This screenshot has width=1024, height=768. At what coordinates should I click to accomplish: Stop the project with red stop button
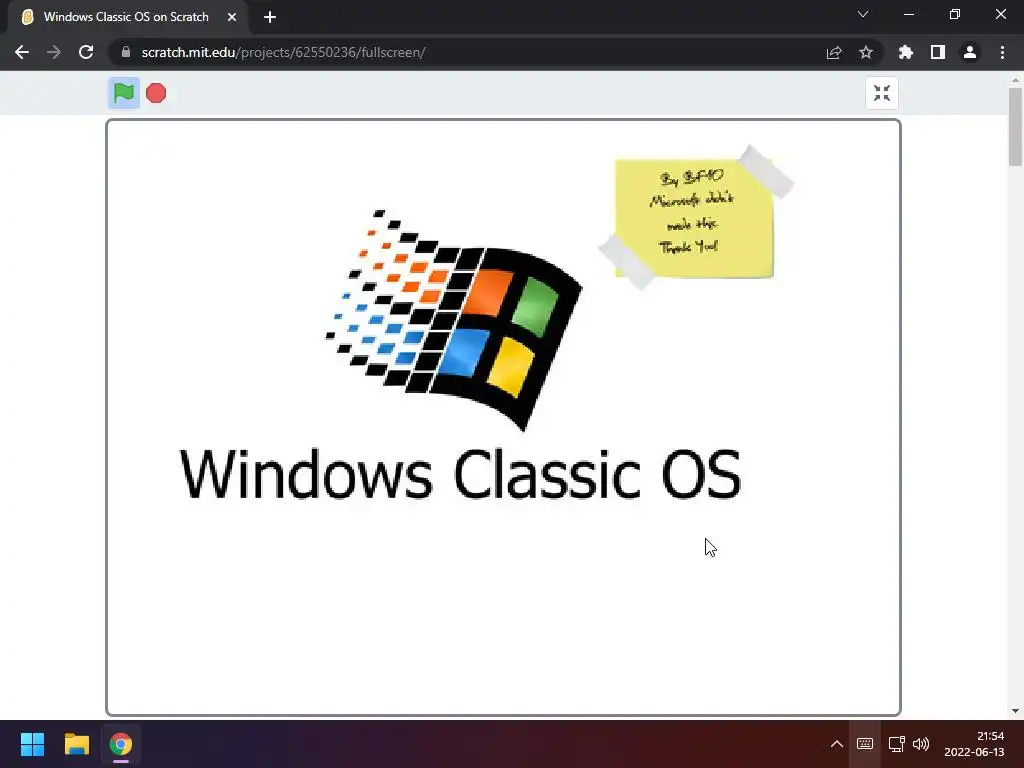point(156,93)
